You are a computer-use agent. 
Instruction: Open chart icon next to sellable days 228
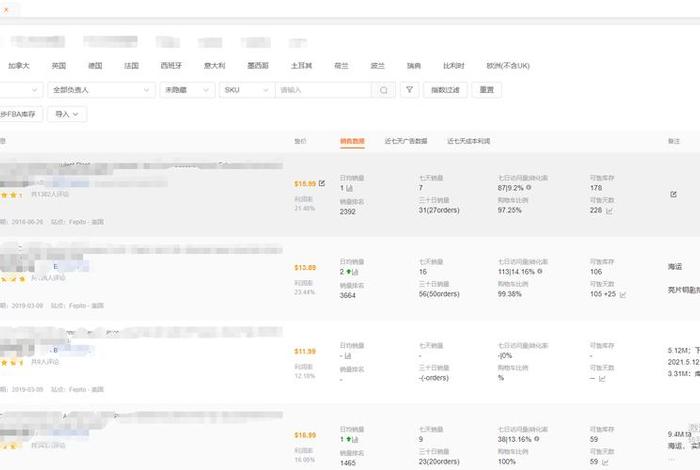tap(609, 211)
